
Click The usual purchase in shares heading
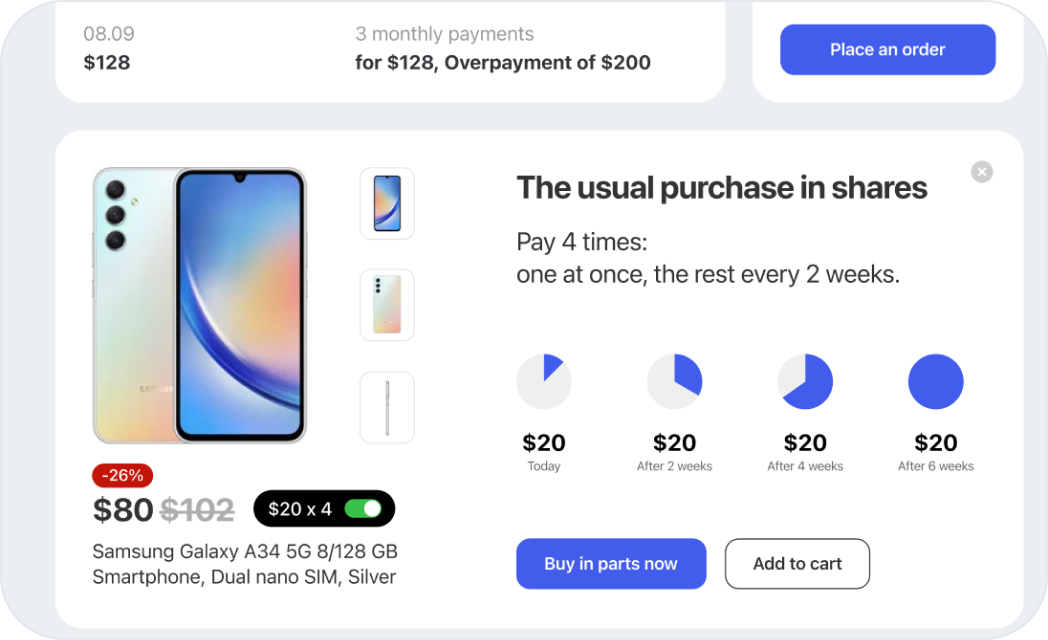(x=722, y=188)
